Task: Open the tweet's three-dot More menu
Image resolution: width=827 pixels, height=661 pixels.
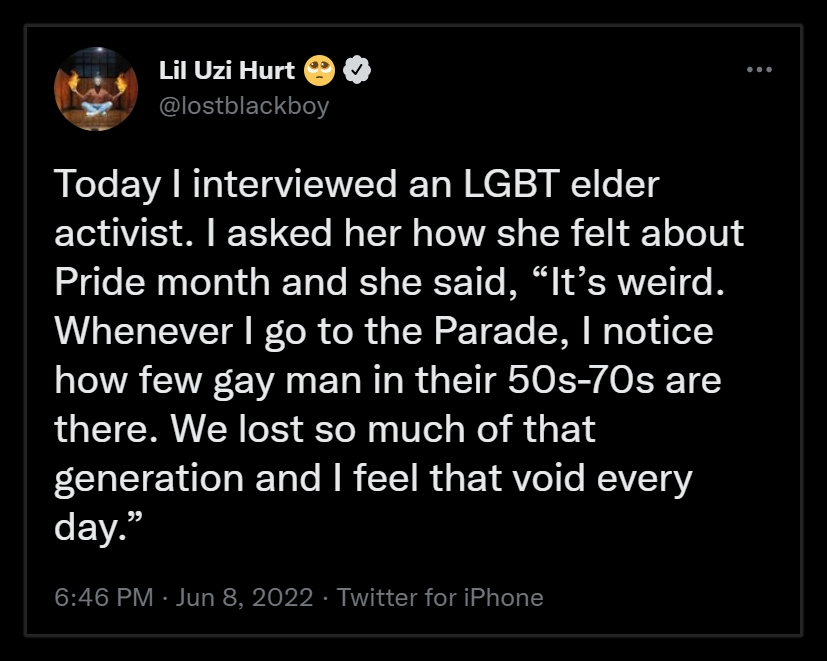Action: click(x=759, y=70)
